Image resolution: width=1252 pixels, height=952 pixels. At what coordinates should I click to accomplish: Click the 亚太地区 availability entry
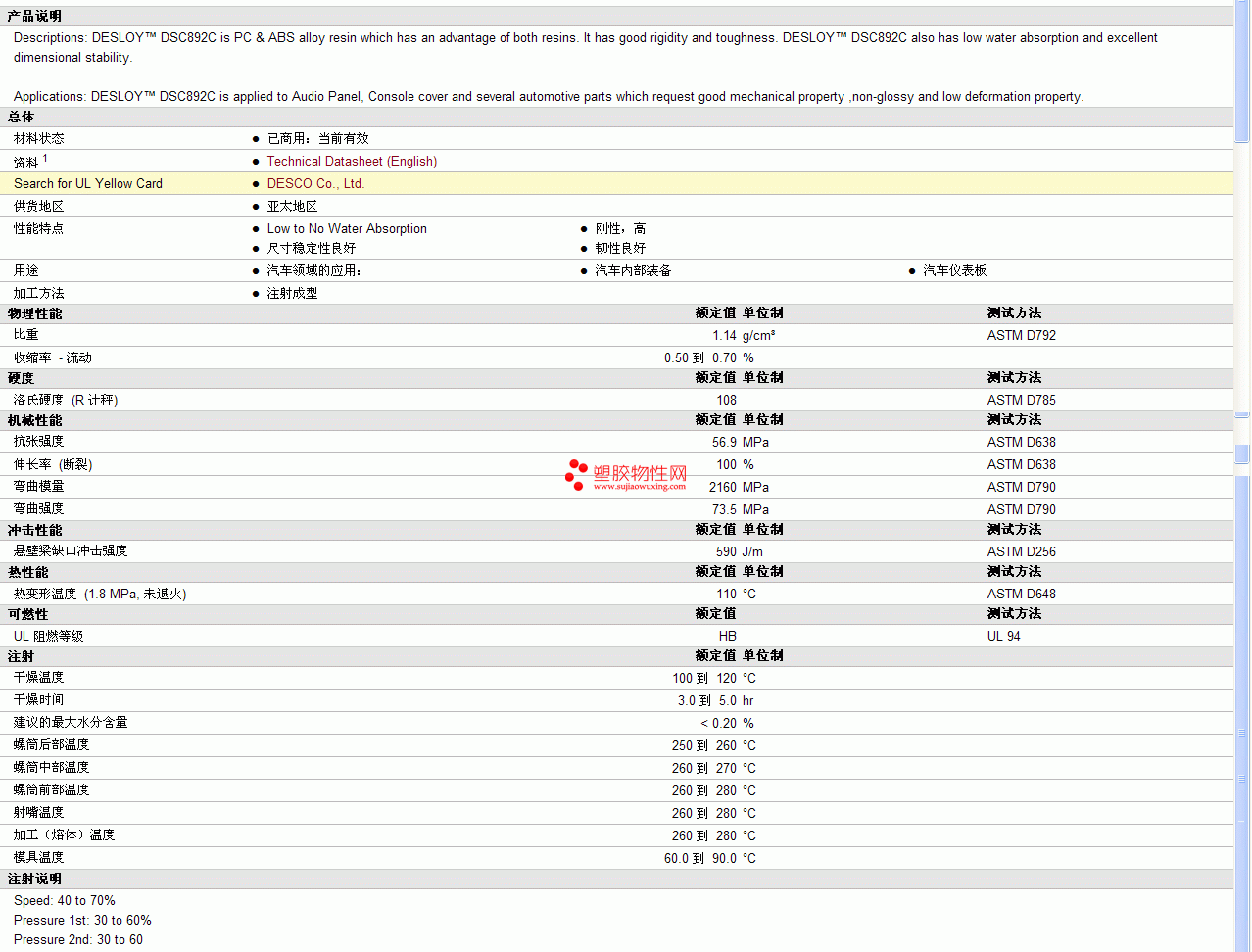[x=292, y=207]
